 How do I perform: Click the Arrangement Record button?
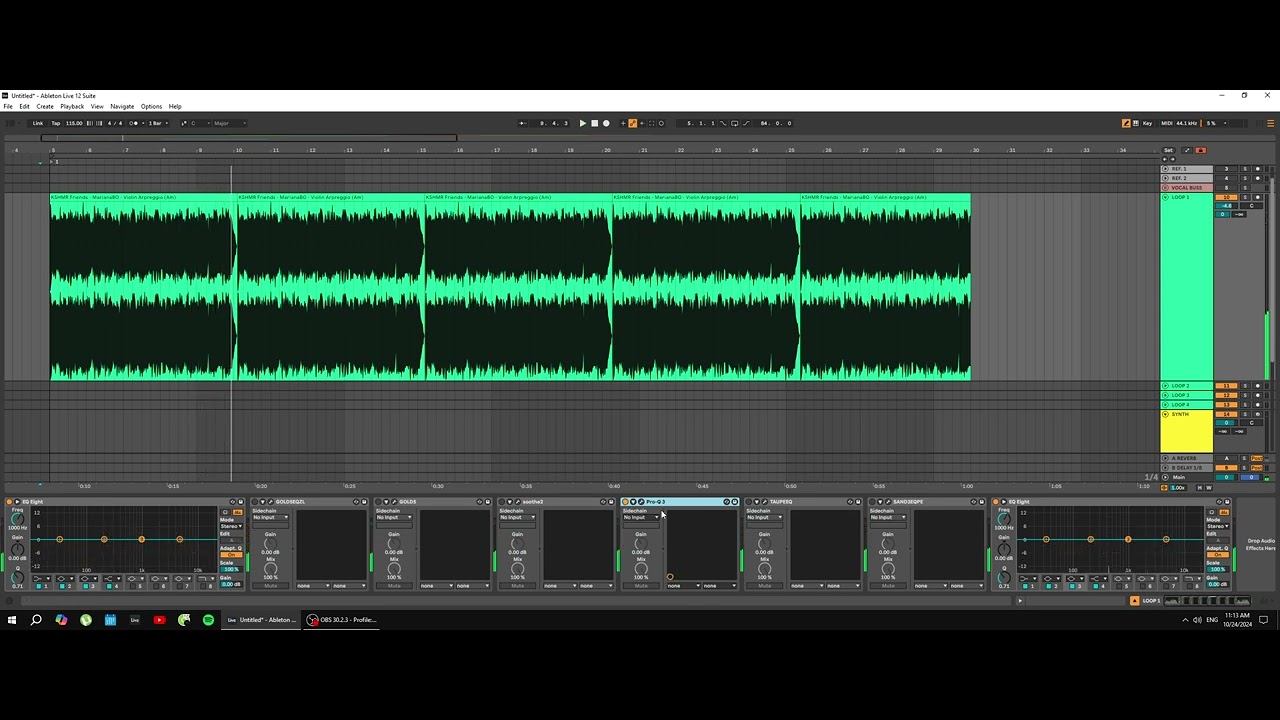(606, 123)
